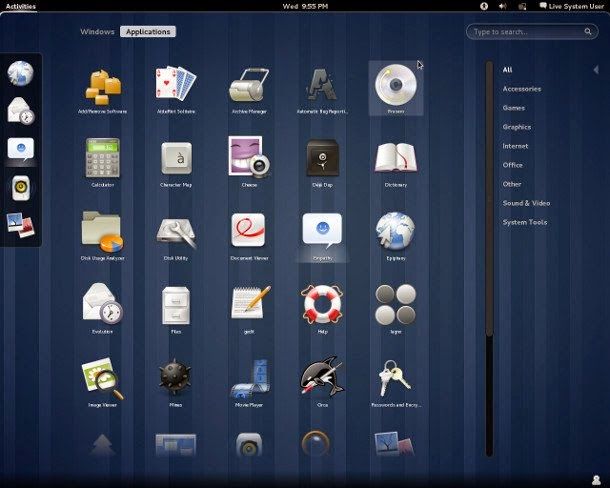Click Shotwell photos in the dash
610x488 pixels.
(21, 225)
